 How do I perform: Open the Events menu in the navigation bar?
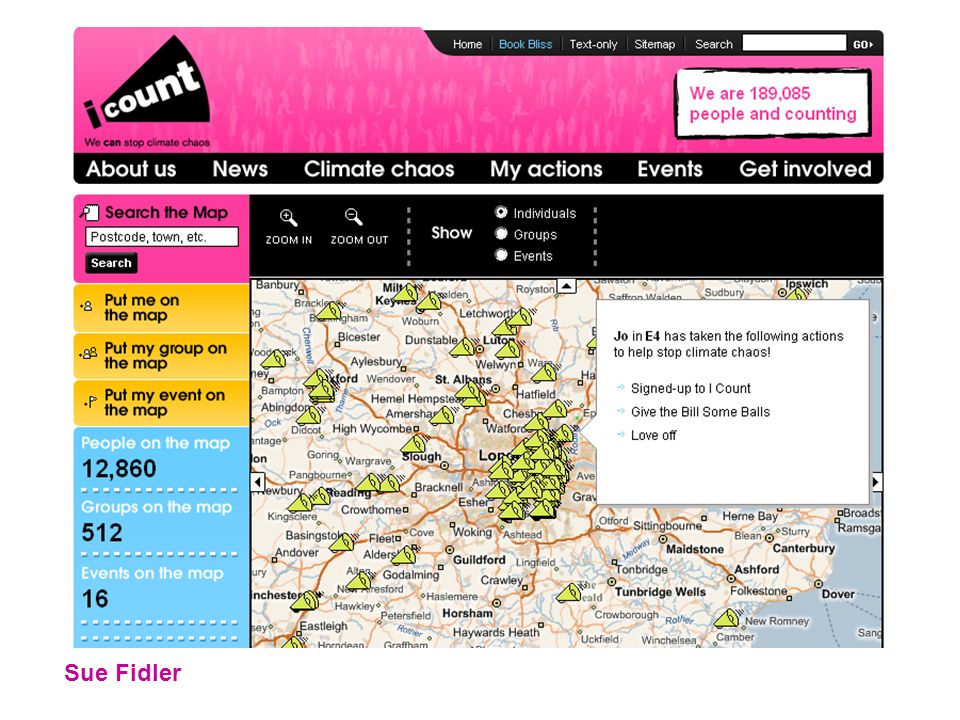point(670,169)
